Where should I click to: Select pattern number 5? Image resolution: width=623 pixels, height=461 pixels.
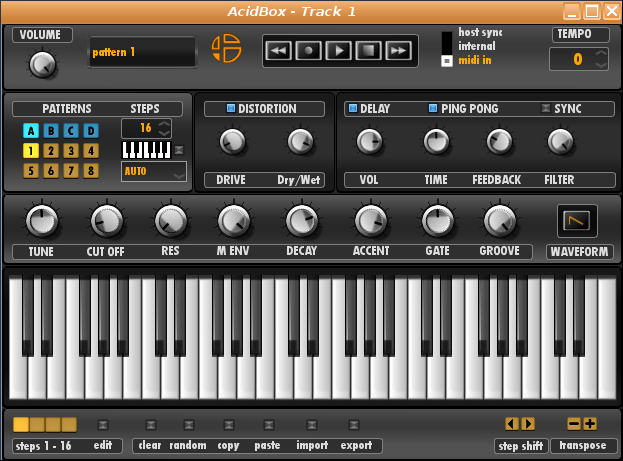[x=31, y=171]
